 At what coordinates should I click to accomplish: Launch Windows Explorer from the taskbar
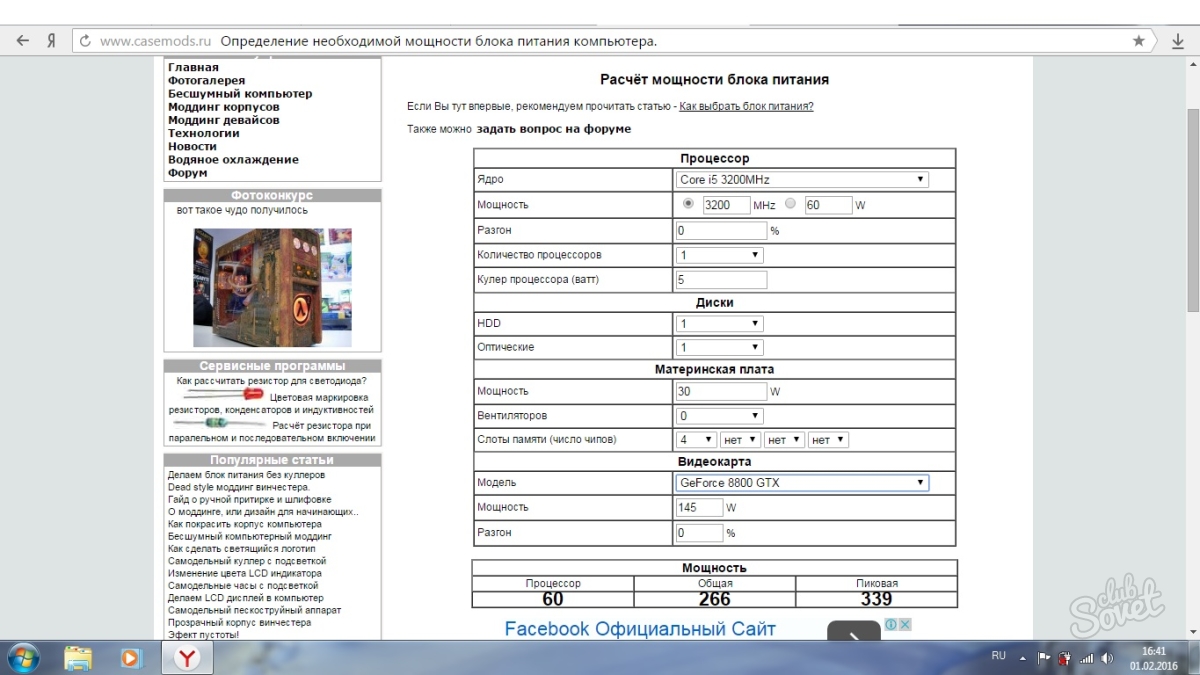[79, 658]
